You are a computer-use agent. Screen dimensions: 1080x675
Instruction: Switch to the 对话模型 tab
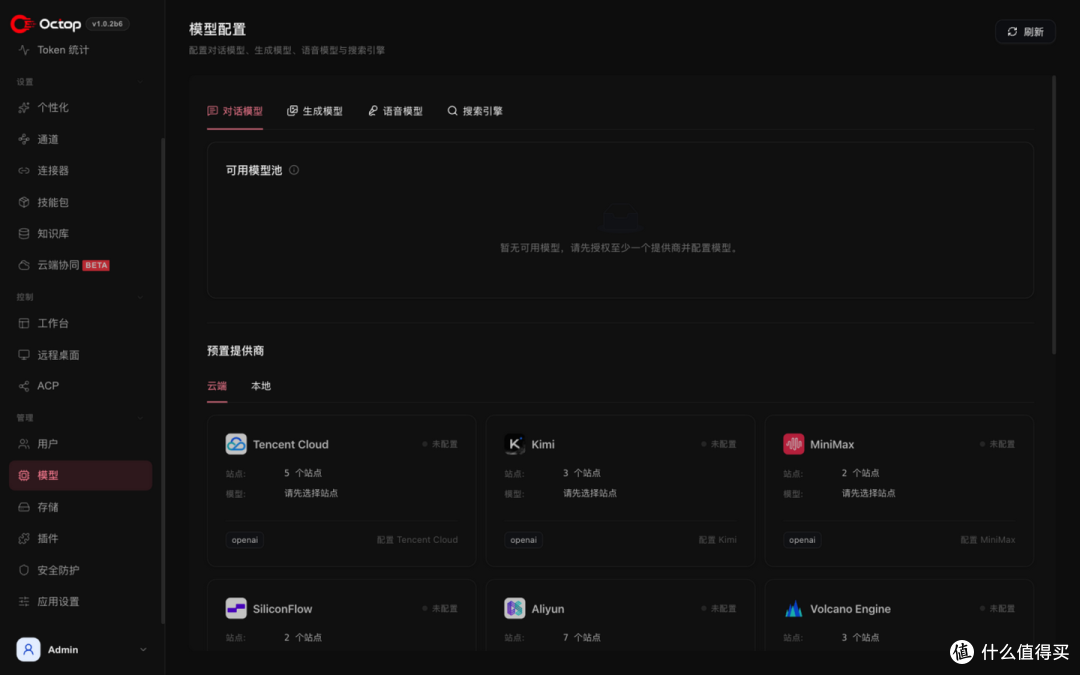(x=235, y=111)
